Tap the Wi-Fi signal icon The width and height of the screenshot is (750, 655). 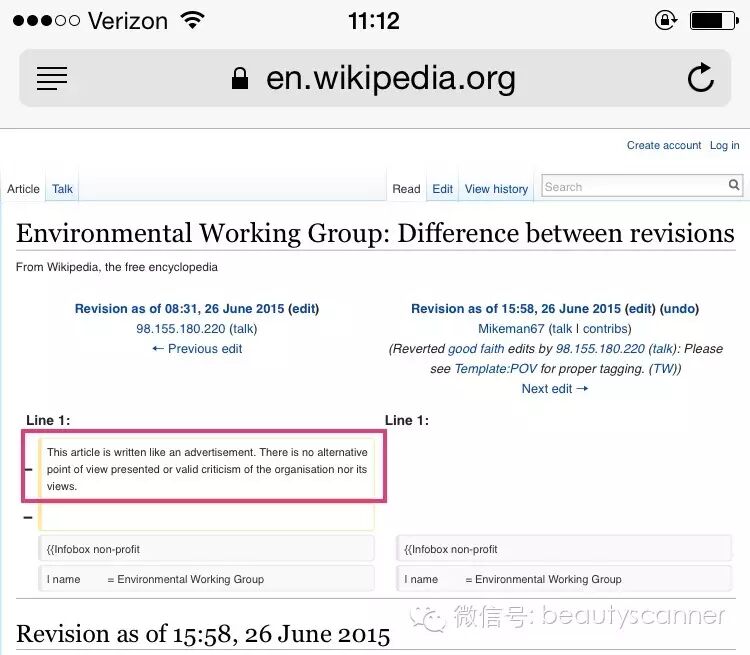[x=192, y=19]
